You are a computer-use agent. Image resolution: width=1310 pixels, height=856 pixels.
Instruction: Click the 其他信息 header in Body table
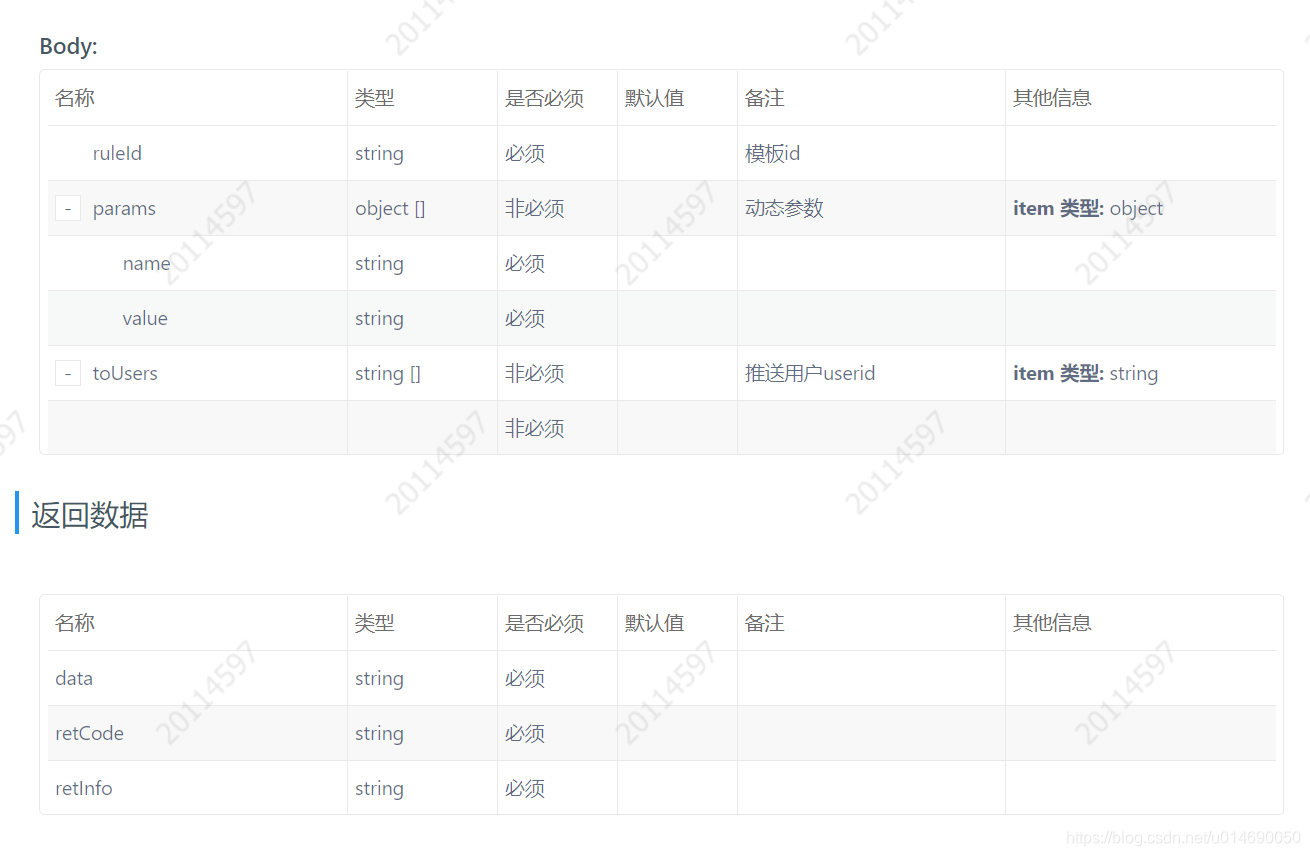pyautogui.click(x=1052, y=98)
